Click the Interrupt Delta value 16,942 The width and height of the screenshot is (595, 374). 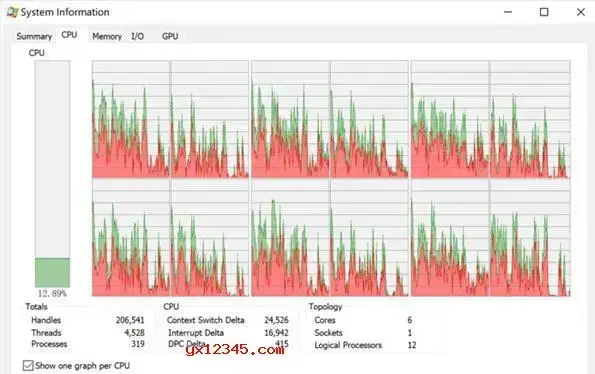point(276,333)
